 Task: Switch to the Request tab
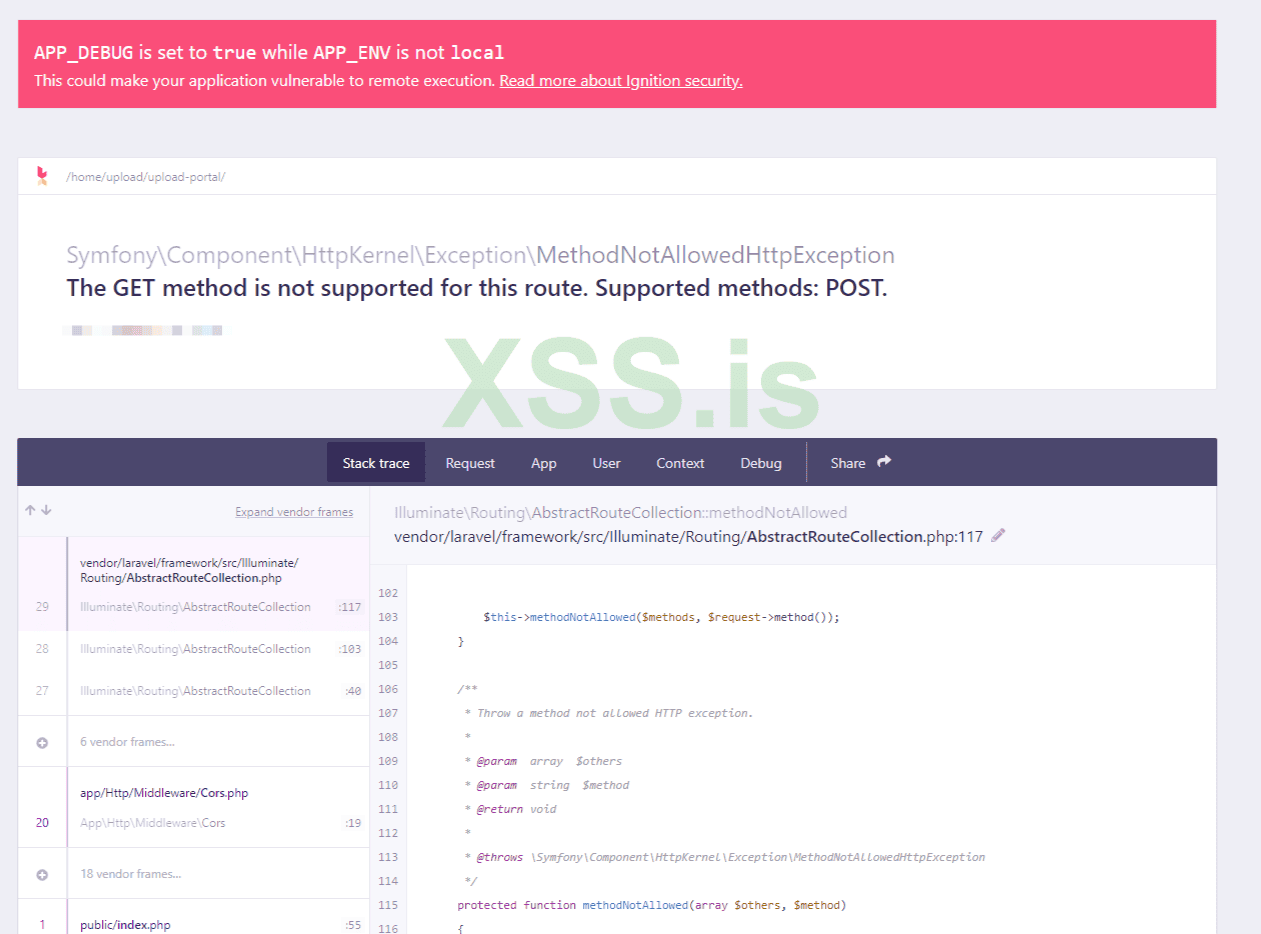tap(470, 463)
